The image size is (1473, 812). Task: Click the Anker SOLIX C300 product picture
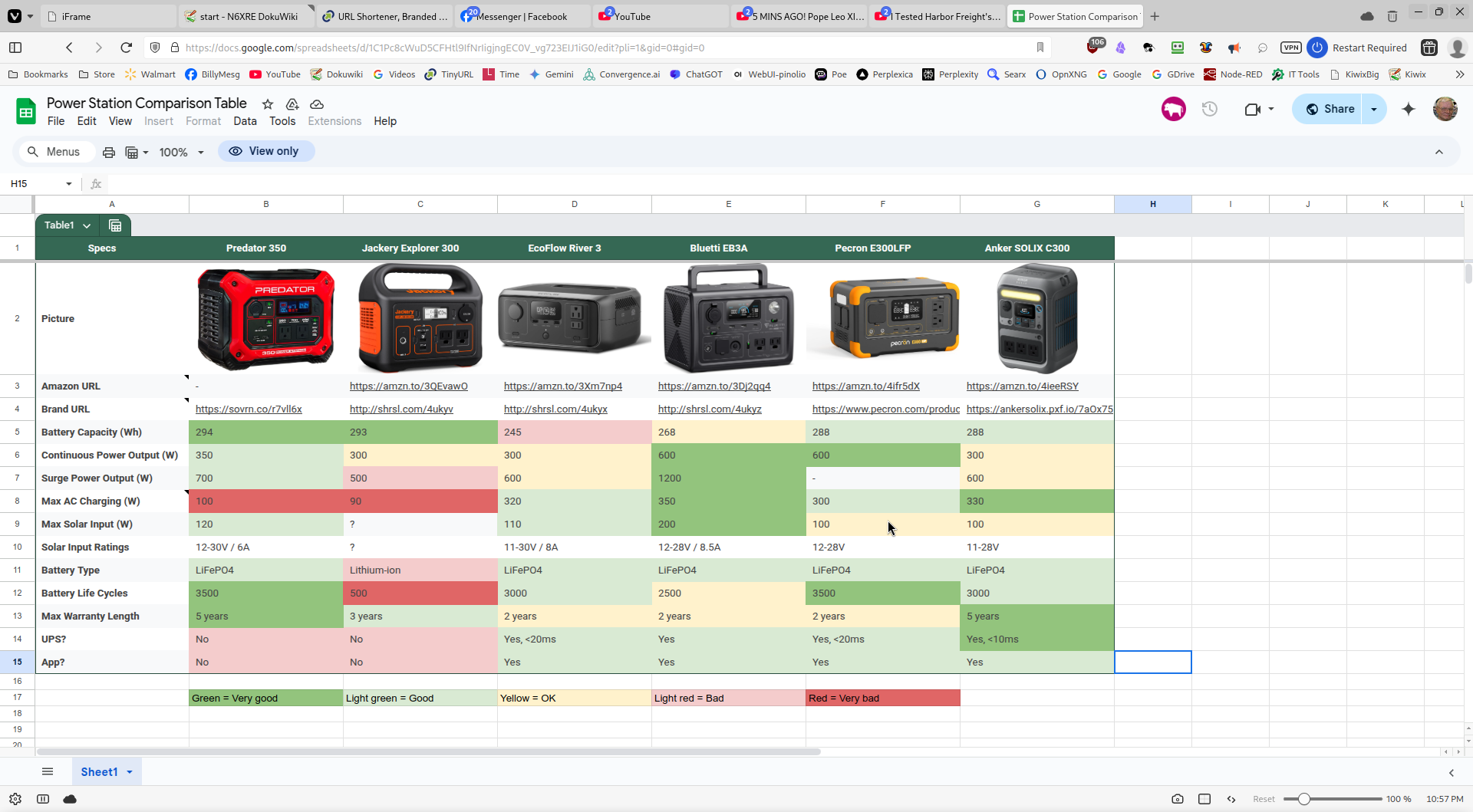click(x=1037, y=318)
